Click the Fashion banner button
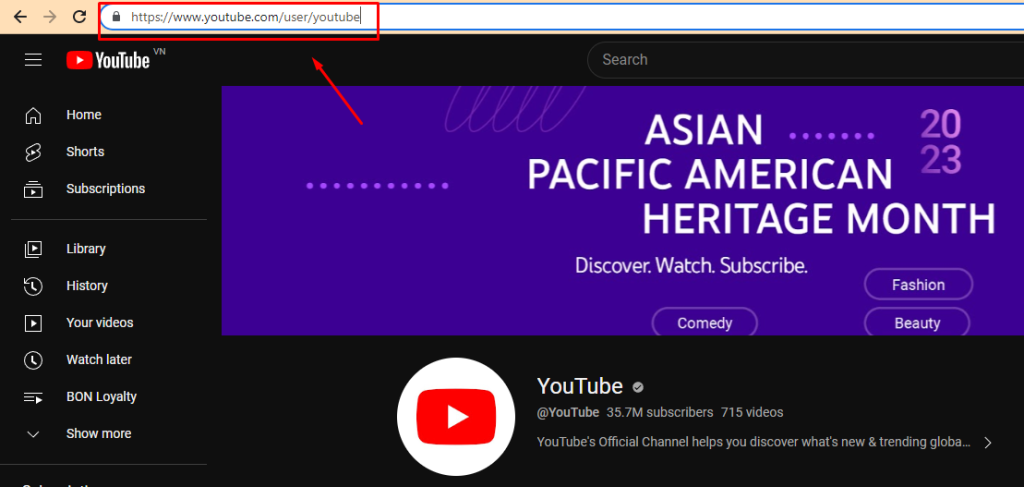The image size is (1024, 487). pyautogui.click(x=918, y=285)
